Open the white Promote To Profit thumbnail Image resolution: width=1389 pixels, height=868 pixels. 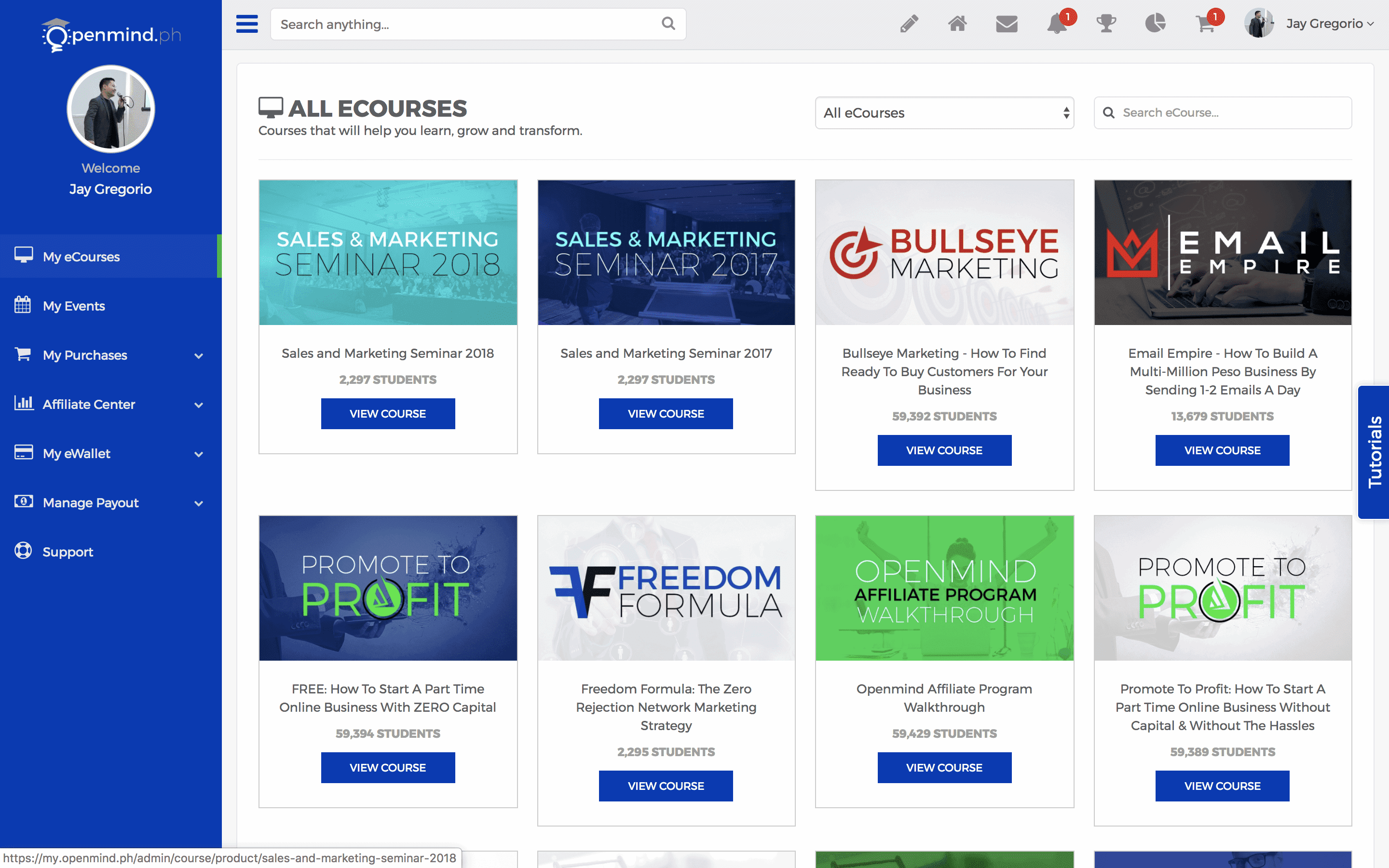(x=1223, y=588)
